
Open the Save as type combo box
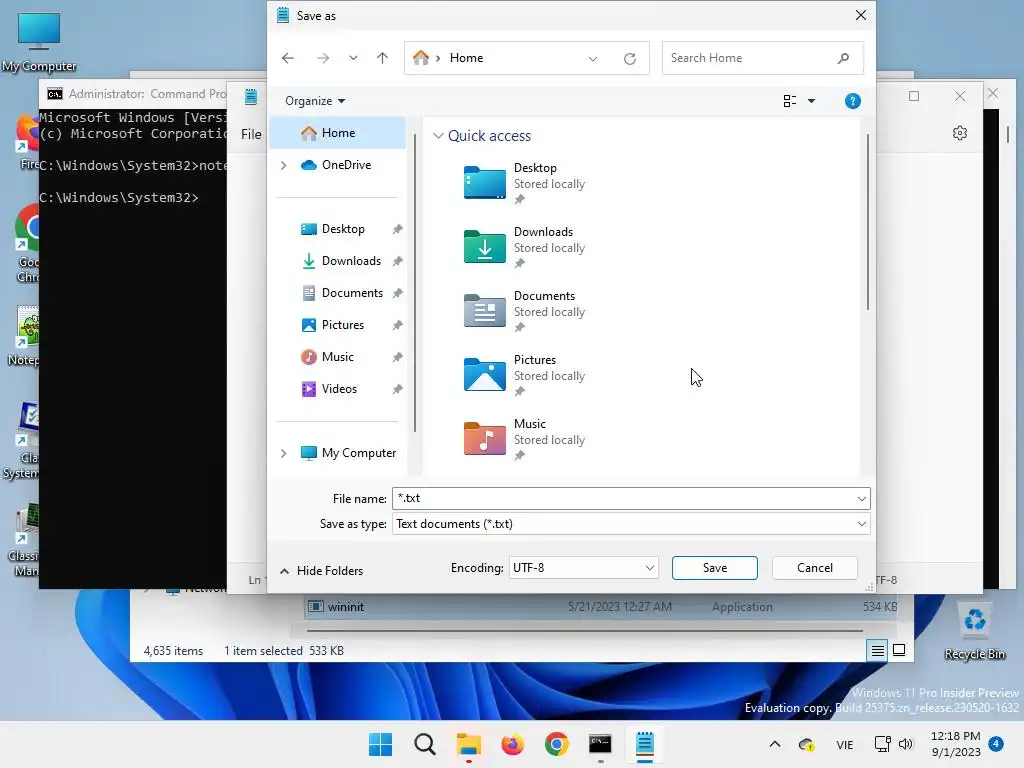631,524
